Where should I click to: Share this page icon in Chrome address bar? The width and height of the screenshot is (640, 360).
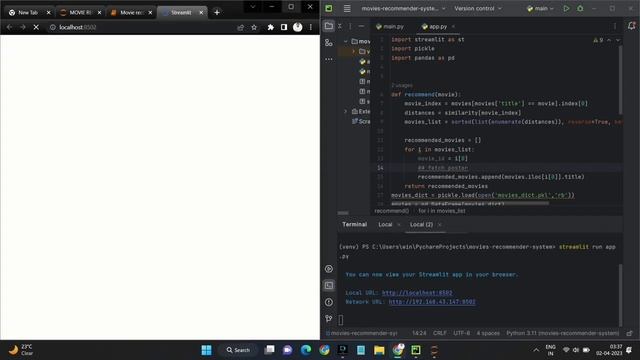240,27
